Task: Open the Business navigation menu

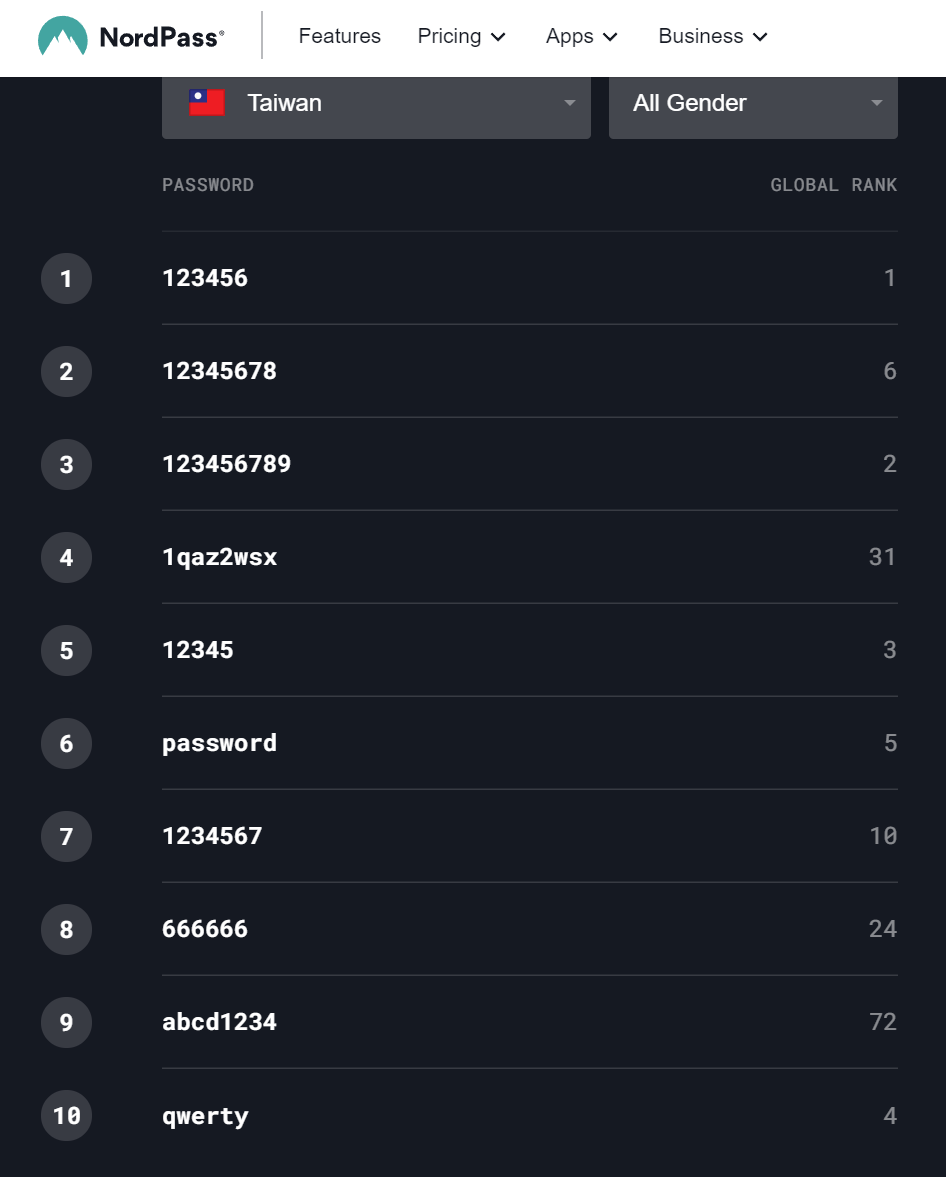Action: click(712, 36)
